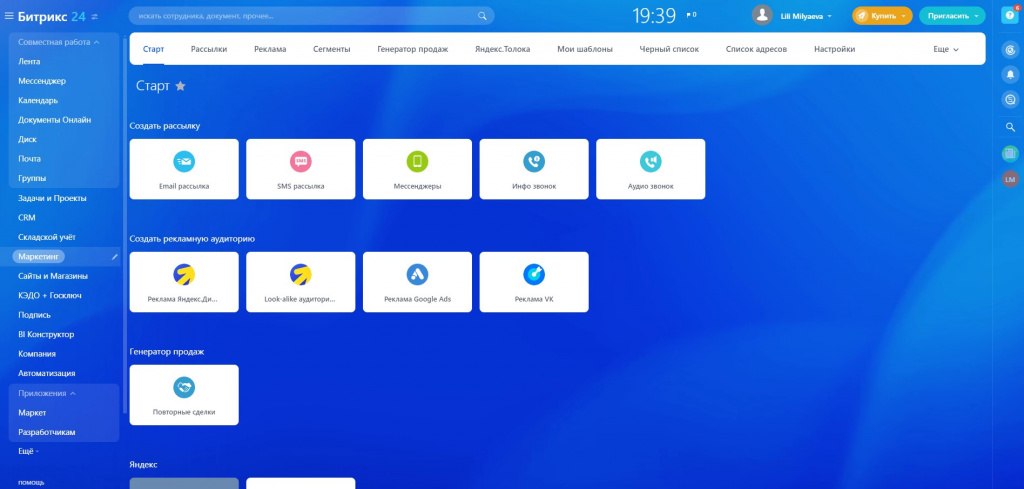
Task: Go to Сайты и Магазины
Action: (53, 276)
